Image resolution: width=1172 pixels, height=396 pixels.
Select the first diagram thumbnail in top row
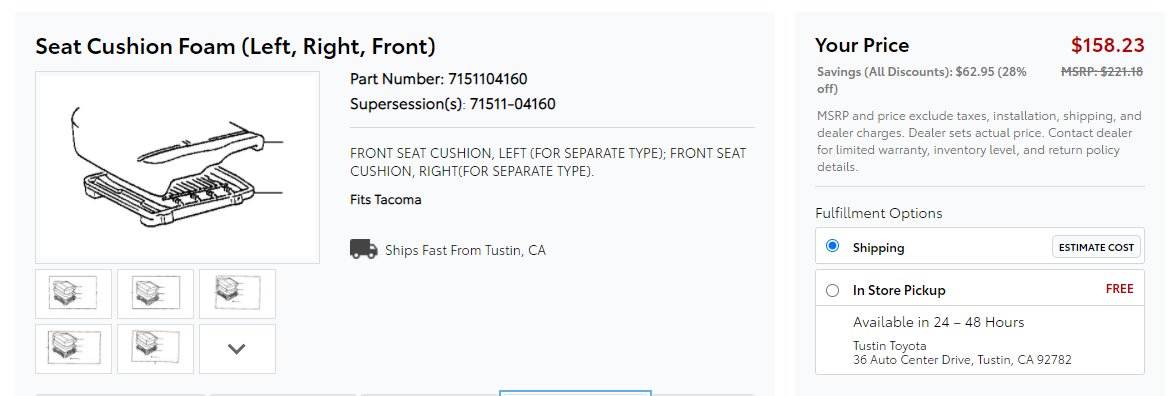pos(73,294)
